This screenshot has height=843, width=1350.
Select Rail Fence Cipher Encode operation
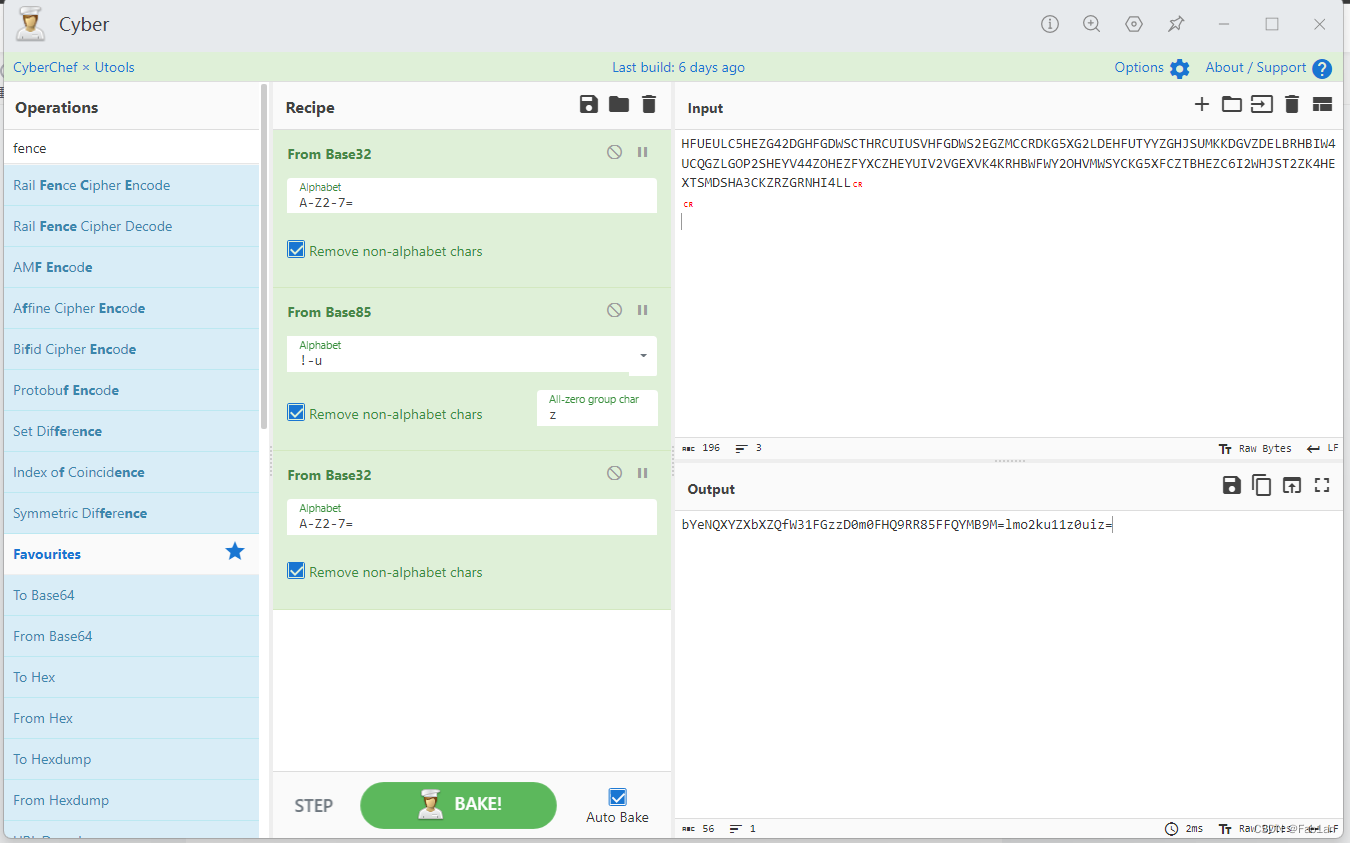click(x=131, y=185)
